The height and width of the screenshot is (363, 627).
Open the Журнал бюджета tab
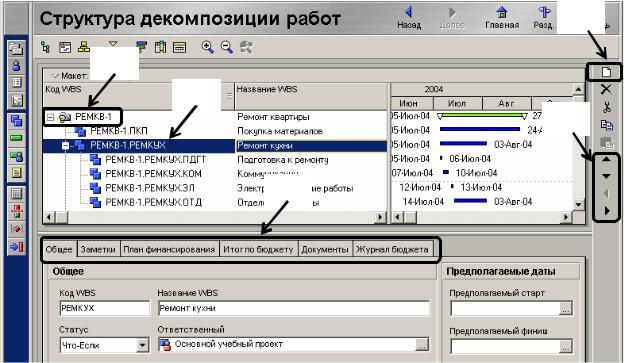point(392,249)
